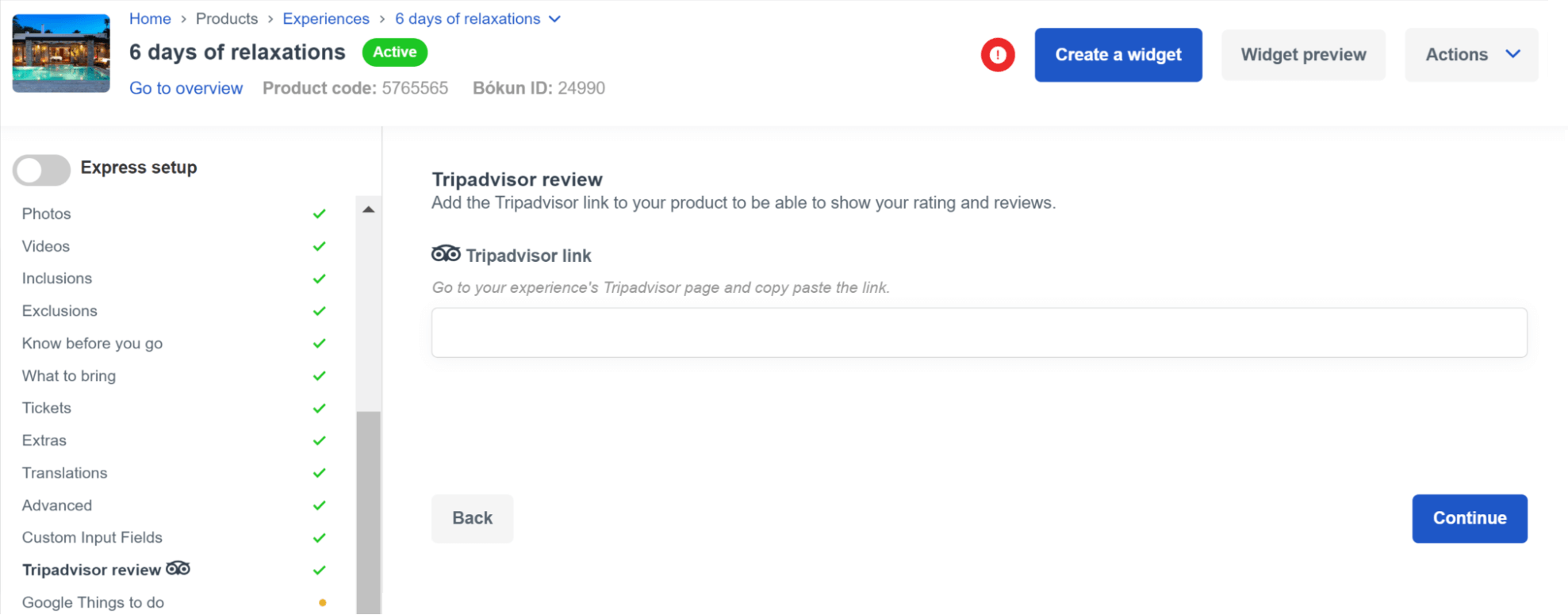Select Custom Input Fields in sidebar
The height and width of the screenshot is (615, 1568).
(x=92, y=537)
